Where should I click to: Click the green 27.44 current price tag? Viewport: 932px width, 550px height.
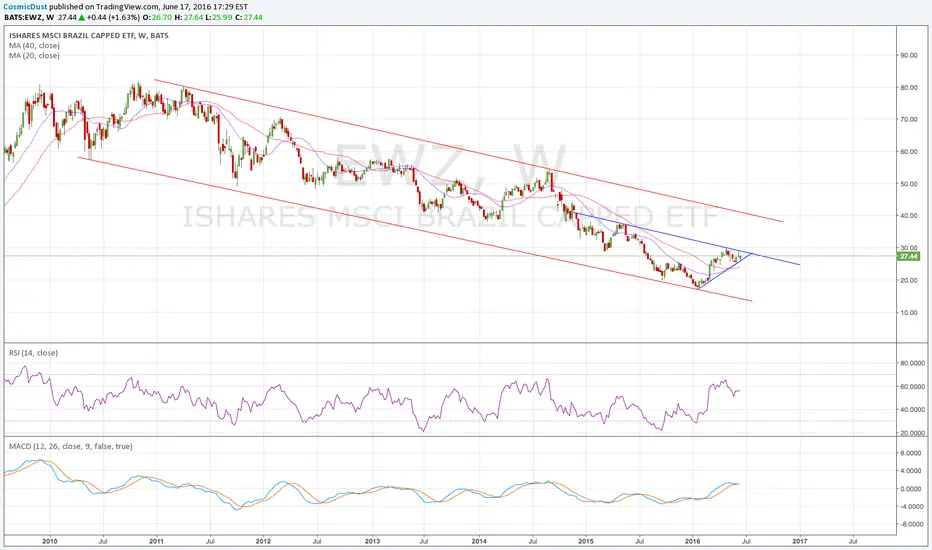coord(909,256)
